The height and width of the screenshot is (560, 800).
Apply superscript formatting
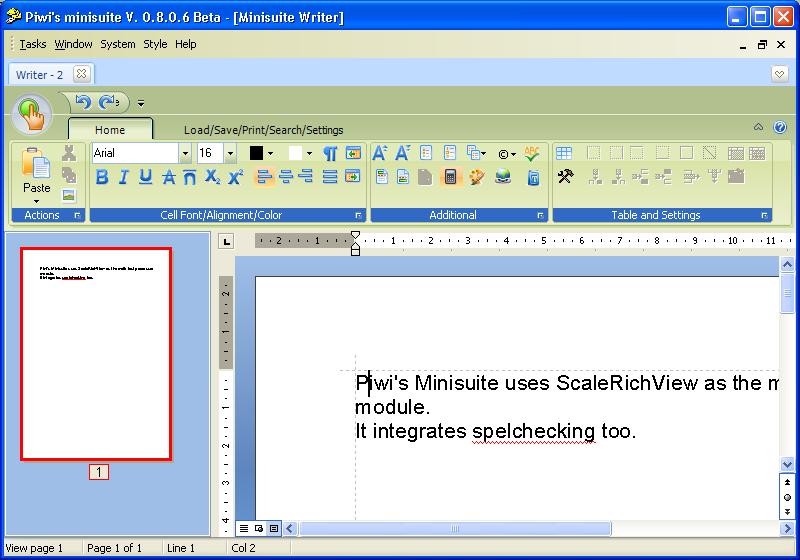click(236, 177)
